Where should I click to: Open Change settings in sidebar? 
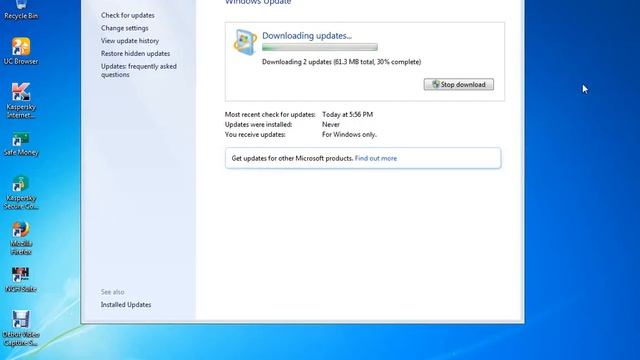tap(124, 28)
